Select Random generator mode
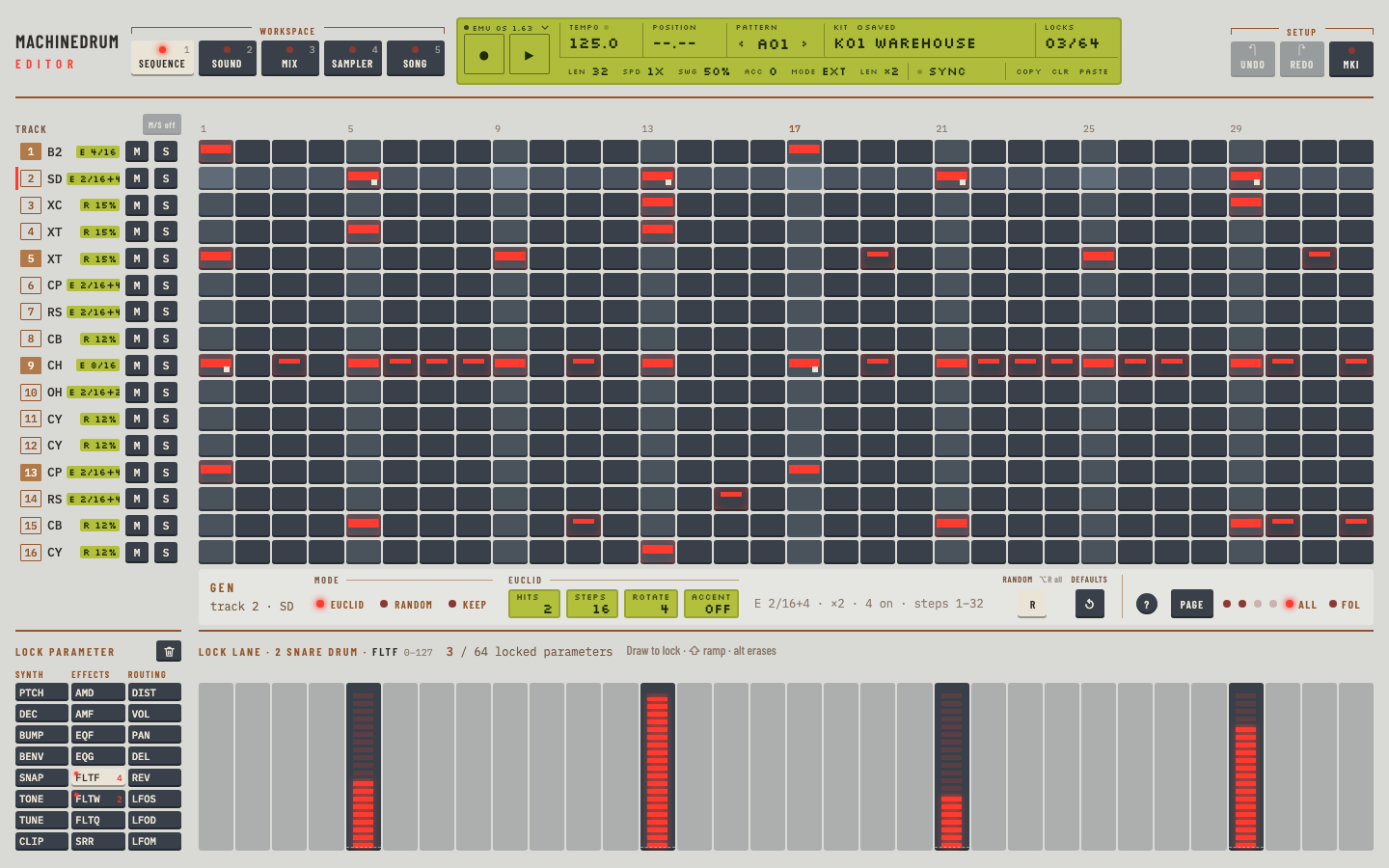 click(x=406, y=605)
